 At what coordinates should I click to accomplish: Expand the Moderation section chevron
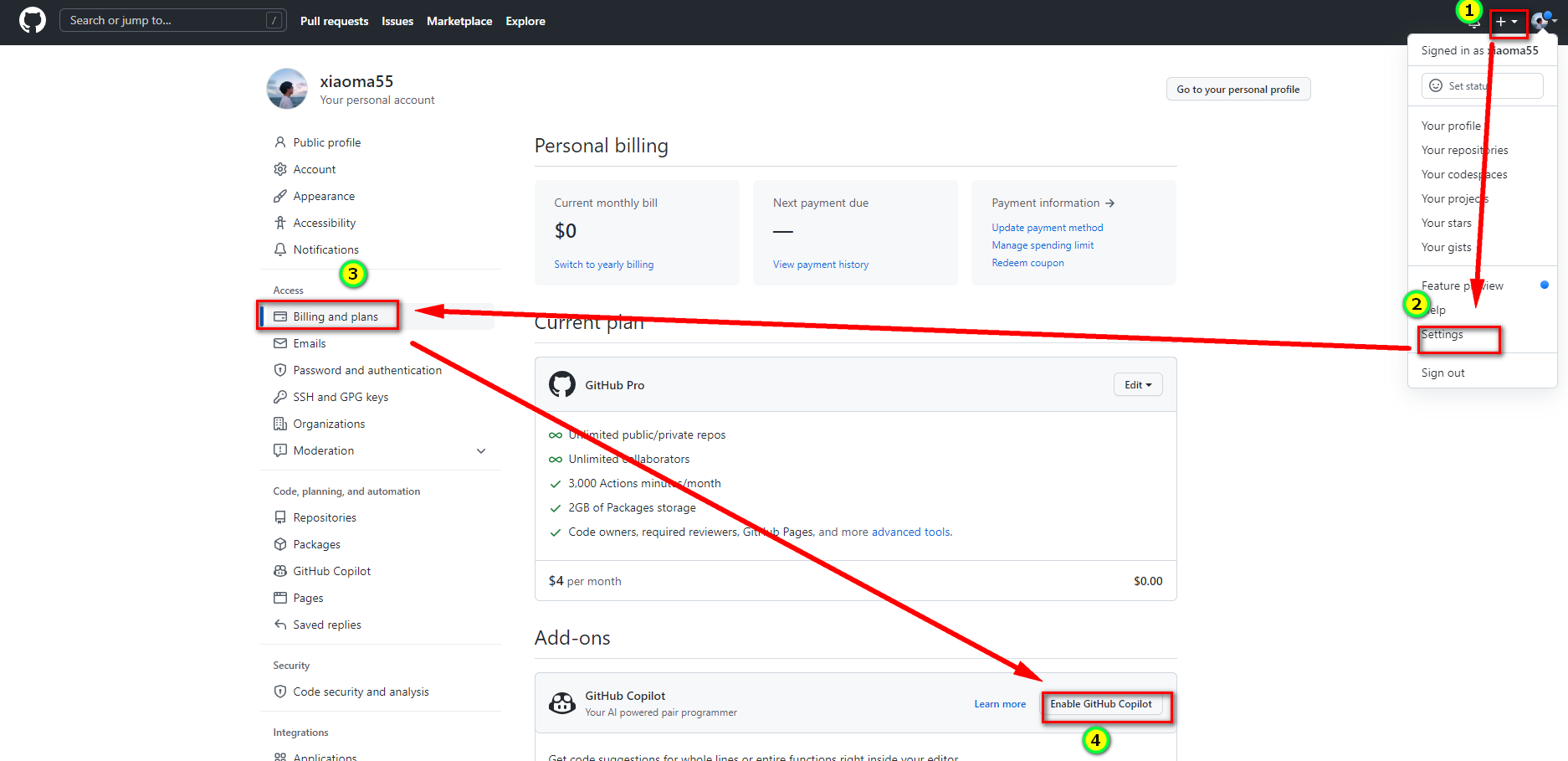[x=481, y=450]
